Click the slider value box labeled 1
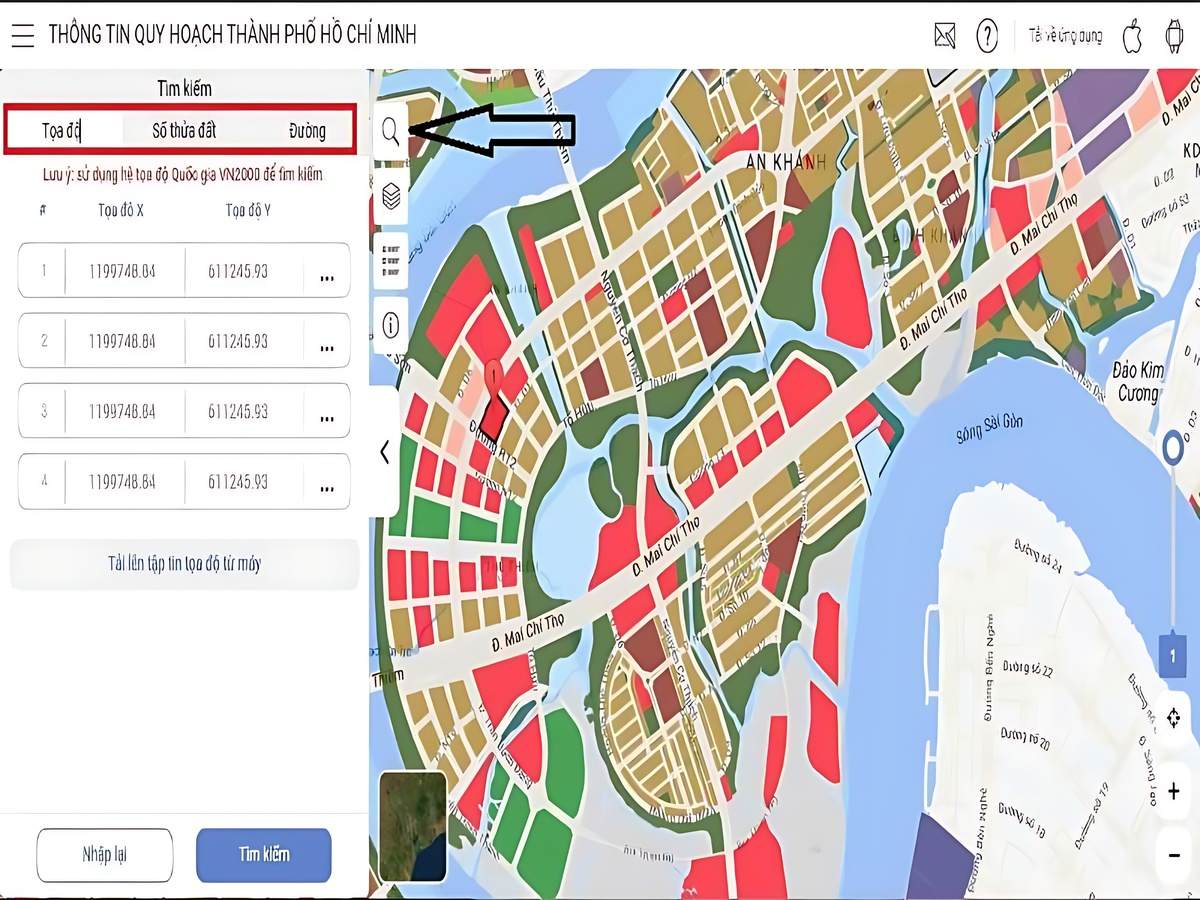The width and height of the screenshot is (1200, 900). (1172, 656)
